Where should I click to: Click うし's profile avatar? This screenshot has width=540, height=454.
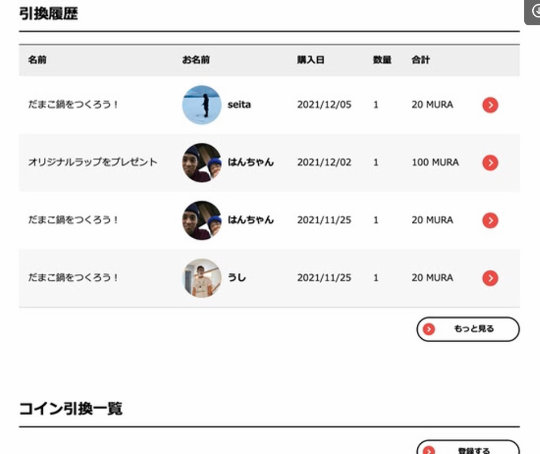pyautogui.click(x=201, y=278)
